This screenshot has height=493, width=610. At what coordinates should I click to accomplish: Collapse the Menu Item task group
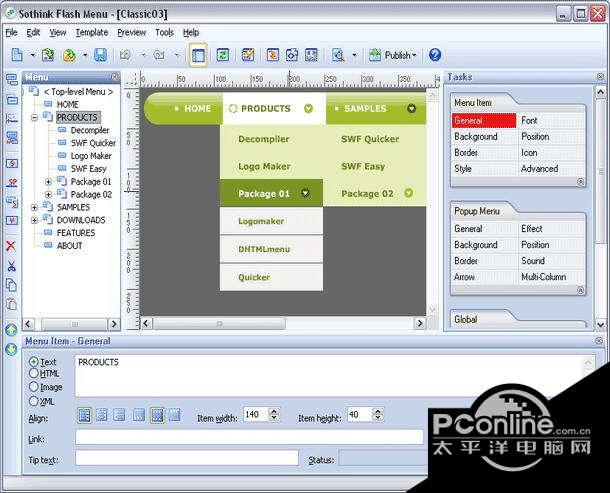(x=580, y=182)
